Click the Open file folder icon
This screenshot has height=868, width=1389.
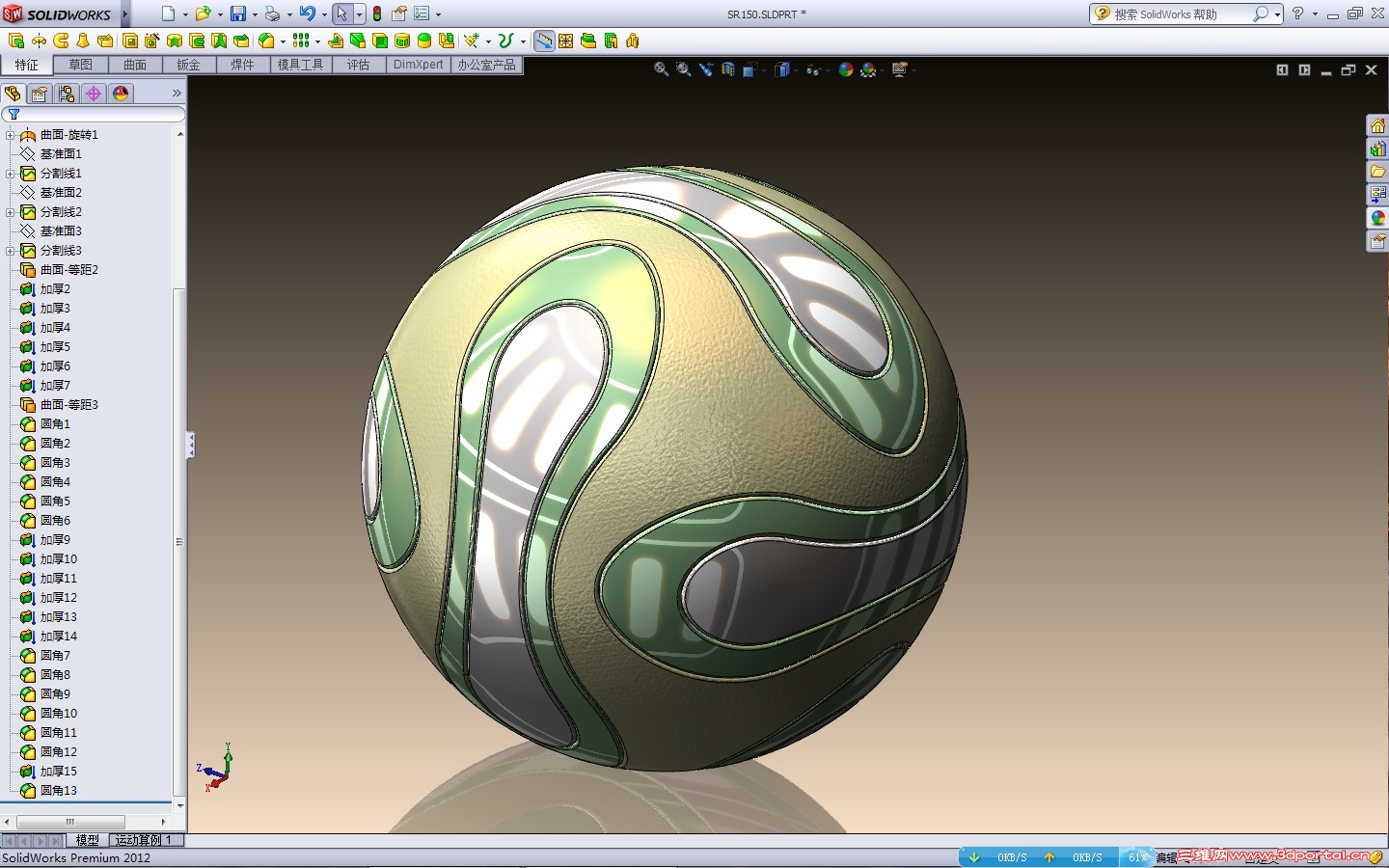[203, 14]
